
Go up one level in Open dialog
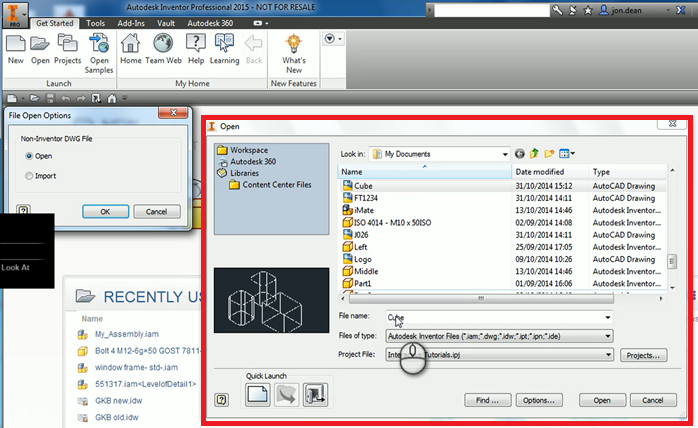(x=534, y=154)
